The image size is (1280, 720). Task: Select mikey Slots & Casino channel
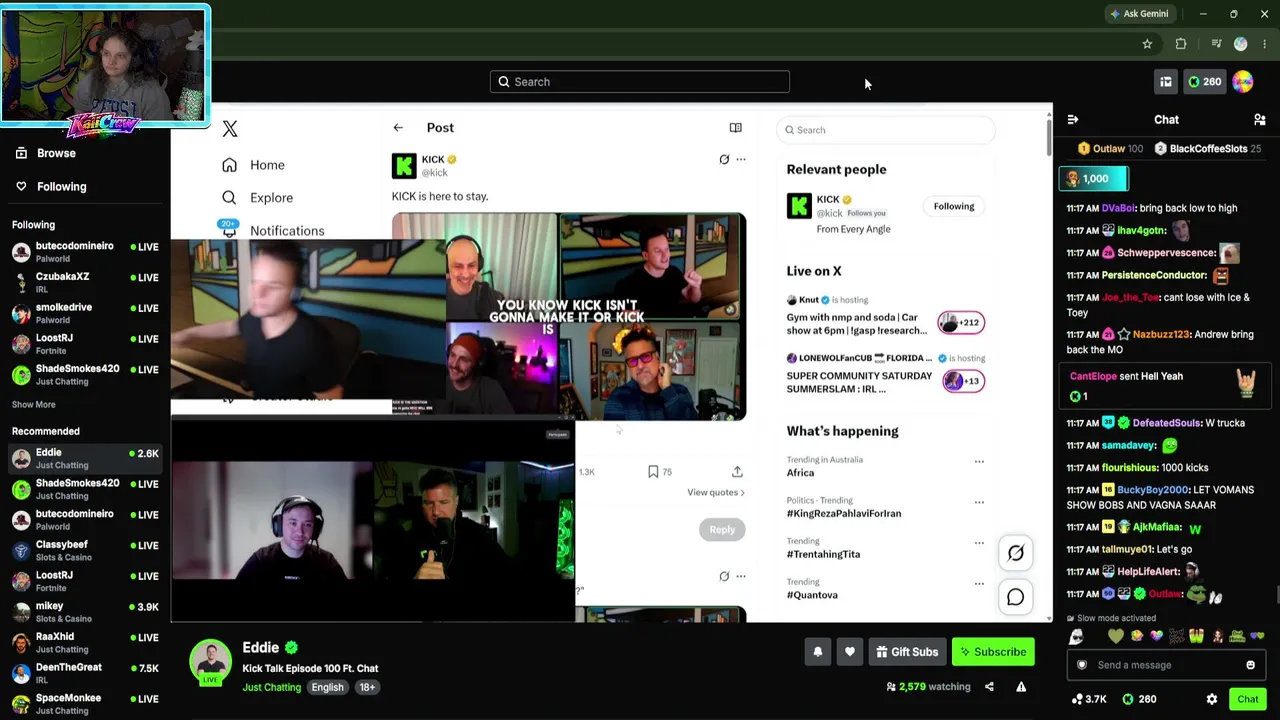tap(85, 612)
